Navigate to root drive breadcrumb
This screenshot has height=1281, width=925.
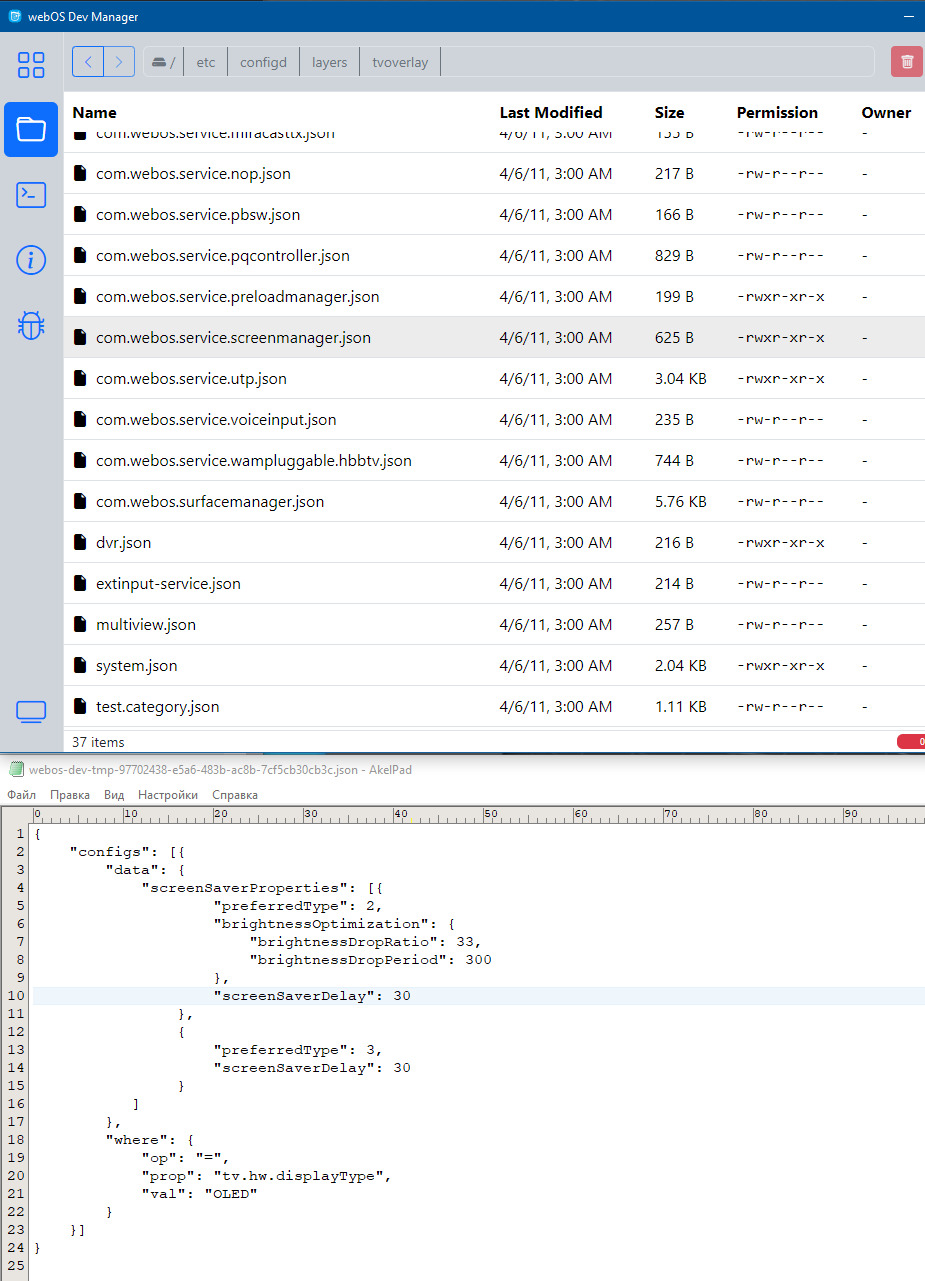163,62
